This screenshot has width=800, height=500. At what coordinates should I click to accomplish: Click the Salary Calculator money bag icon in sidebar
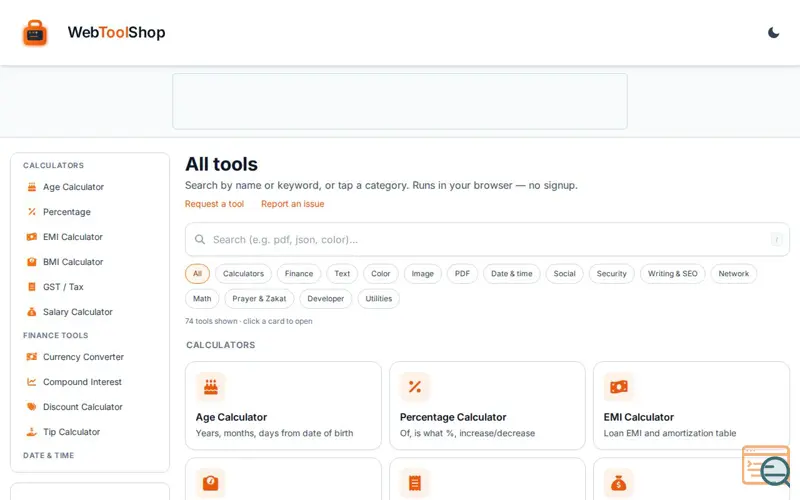tap(32, 312)
